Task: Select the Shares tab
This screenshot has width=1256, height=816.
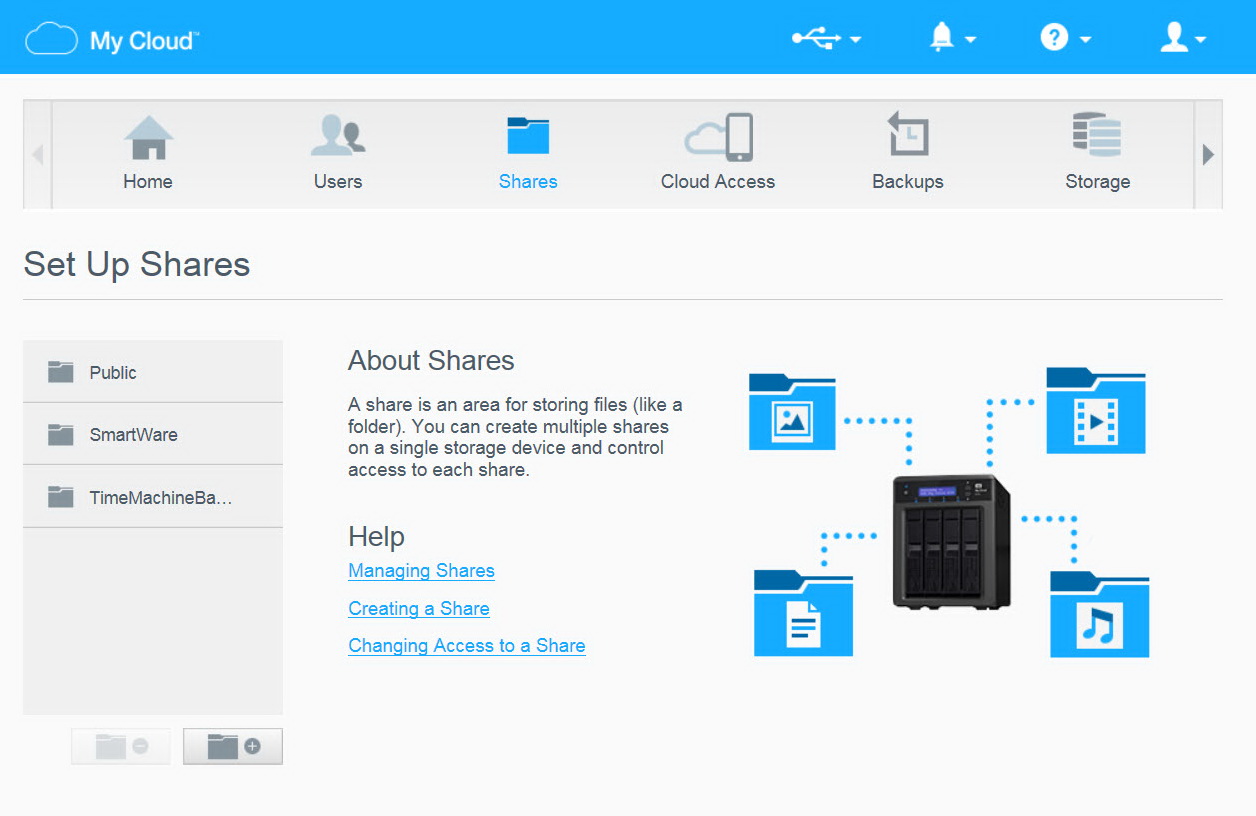Action: [x=528, y=152]
